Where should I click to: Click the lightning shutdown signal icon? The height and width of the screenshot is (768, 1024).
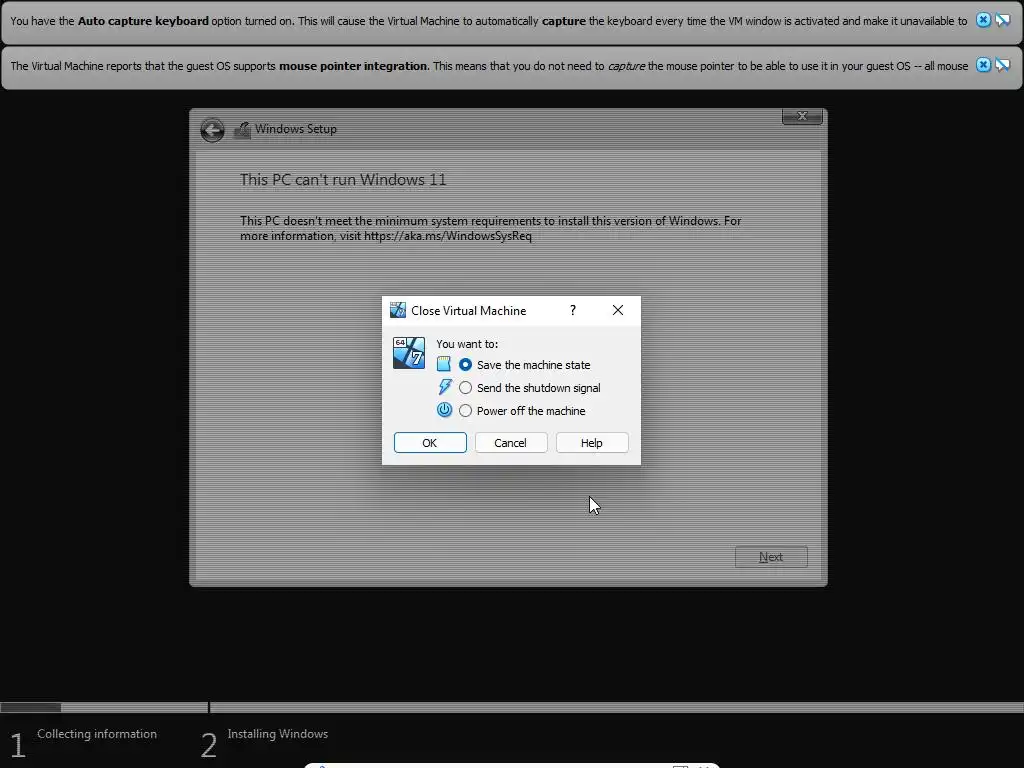(445, 387)
